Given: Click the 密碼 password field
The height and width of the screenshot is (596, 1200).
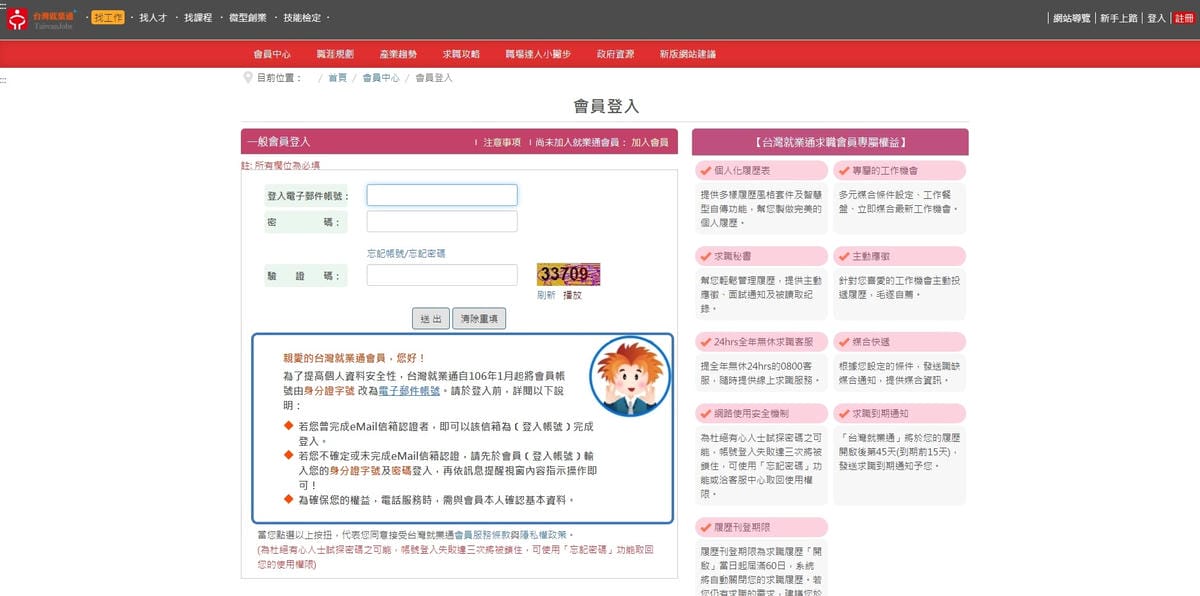Looking at the screenshot, I should [442, 222].
